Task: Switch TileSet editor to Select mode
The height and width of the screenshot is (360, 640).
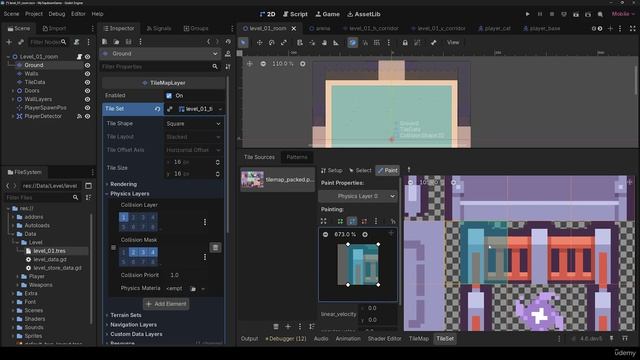Action: [360, 170]
